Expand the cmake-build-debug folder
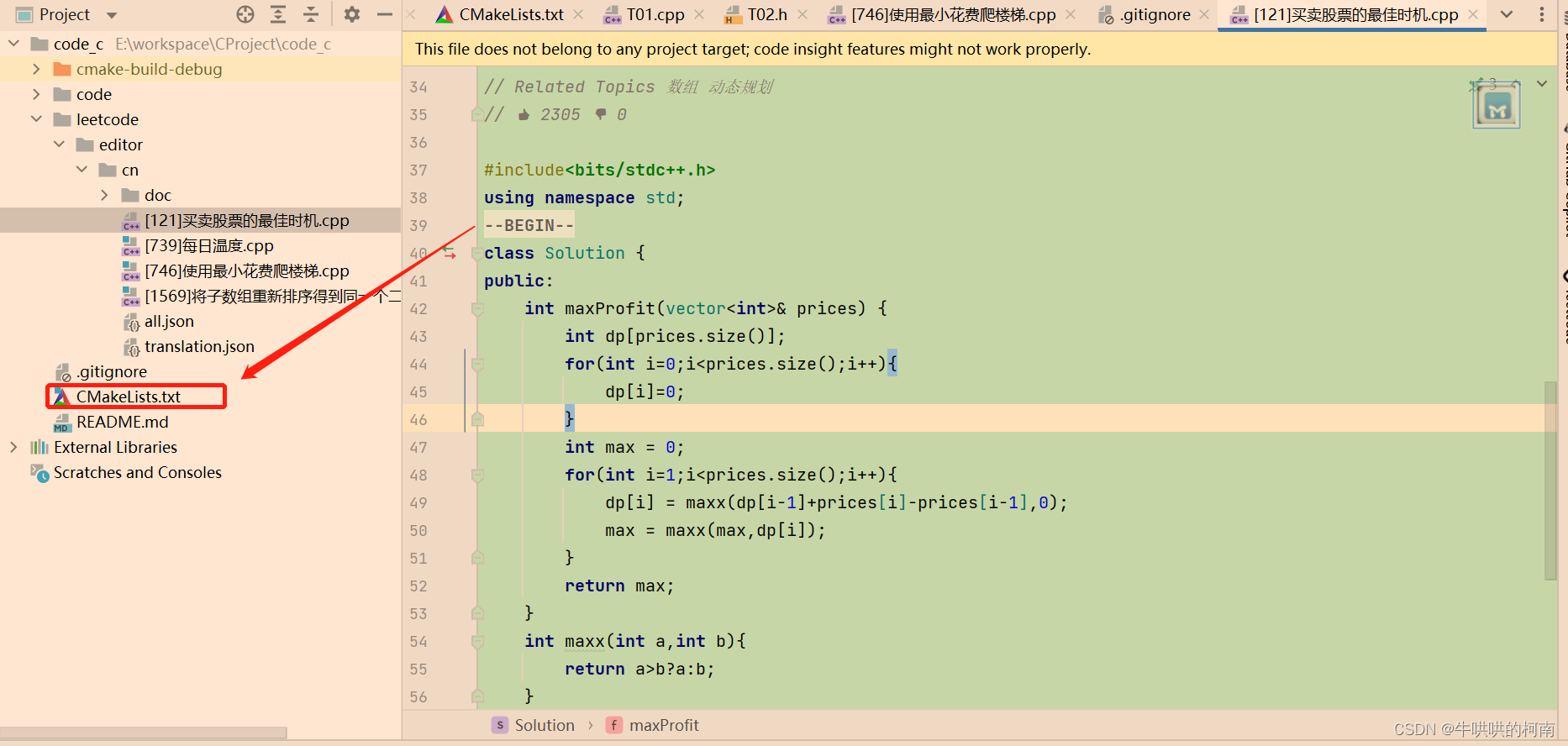This screenshot has width=1568, height=746. (36, 69)
